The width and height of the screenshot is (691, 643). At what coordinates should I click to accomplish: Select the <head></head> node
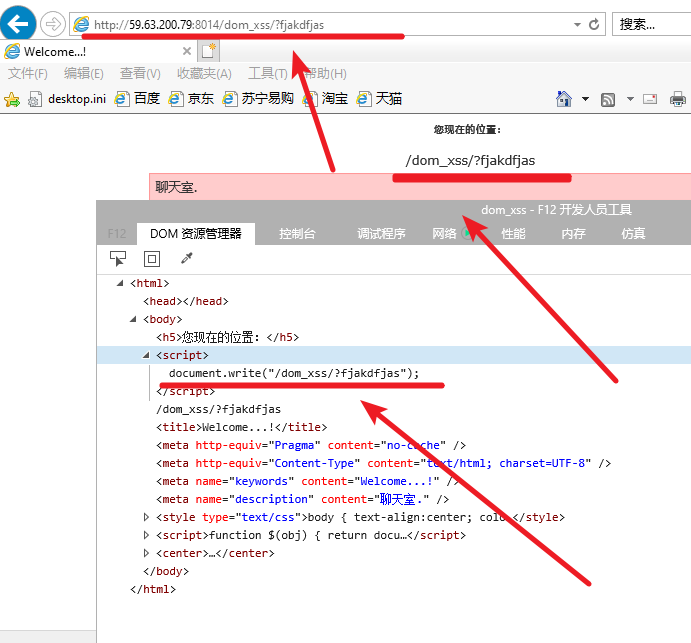(186, 301)
